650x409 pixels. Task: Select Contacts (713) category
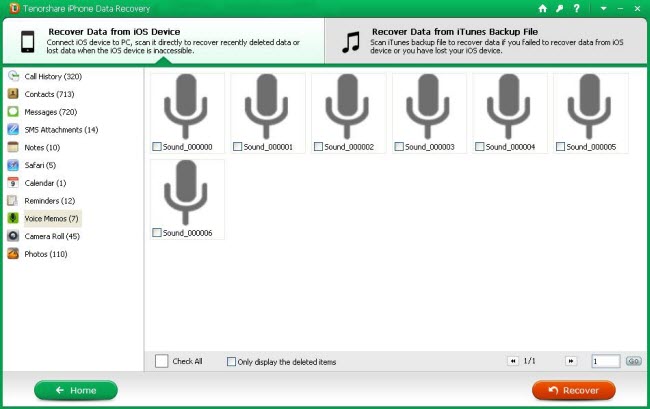click(x=49, y=94)
